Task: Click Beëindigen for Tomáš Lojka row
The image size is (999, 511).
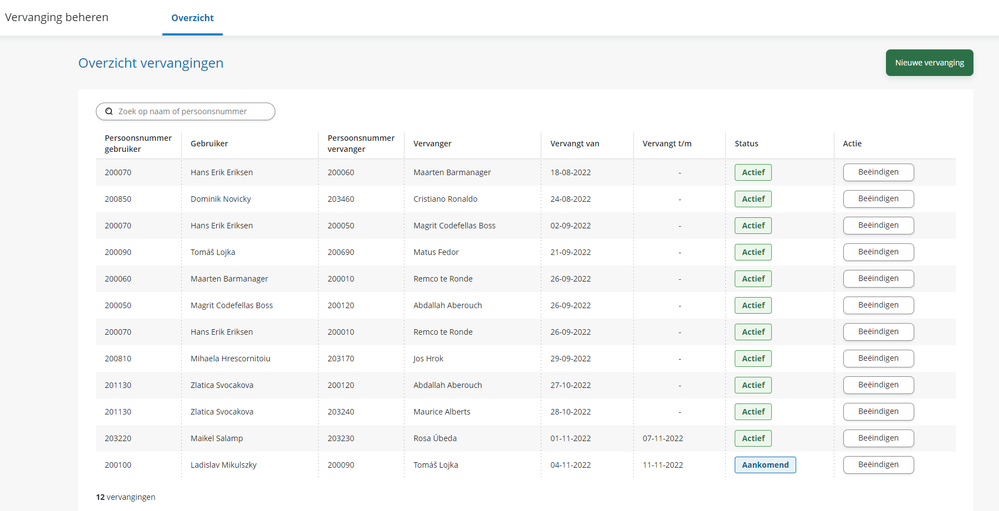Action: click(x=878, y=252)
